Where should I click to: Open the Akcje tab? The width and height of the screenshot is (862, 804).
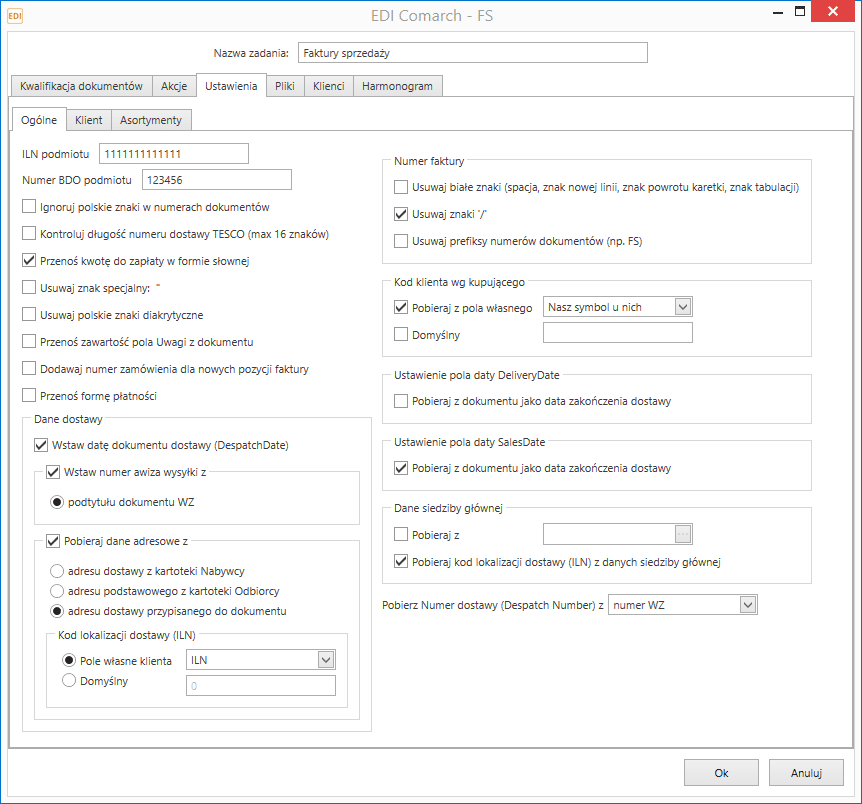[174, 86]
